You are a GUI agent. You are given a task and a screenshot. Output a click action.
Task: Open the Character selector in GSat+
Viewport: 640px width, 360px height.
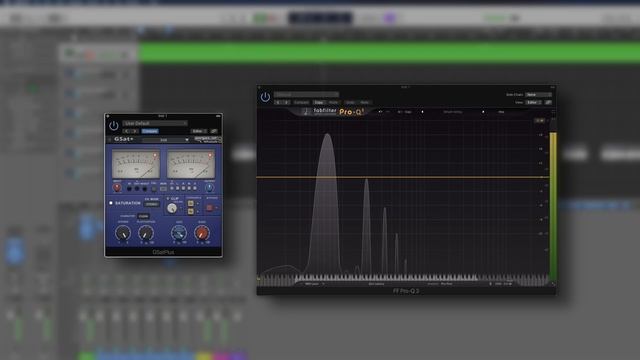click(x=143, y=216)
